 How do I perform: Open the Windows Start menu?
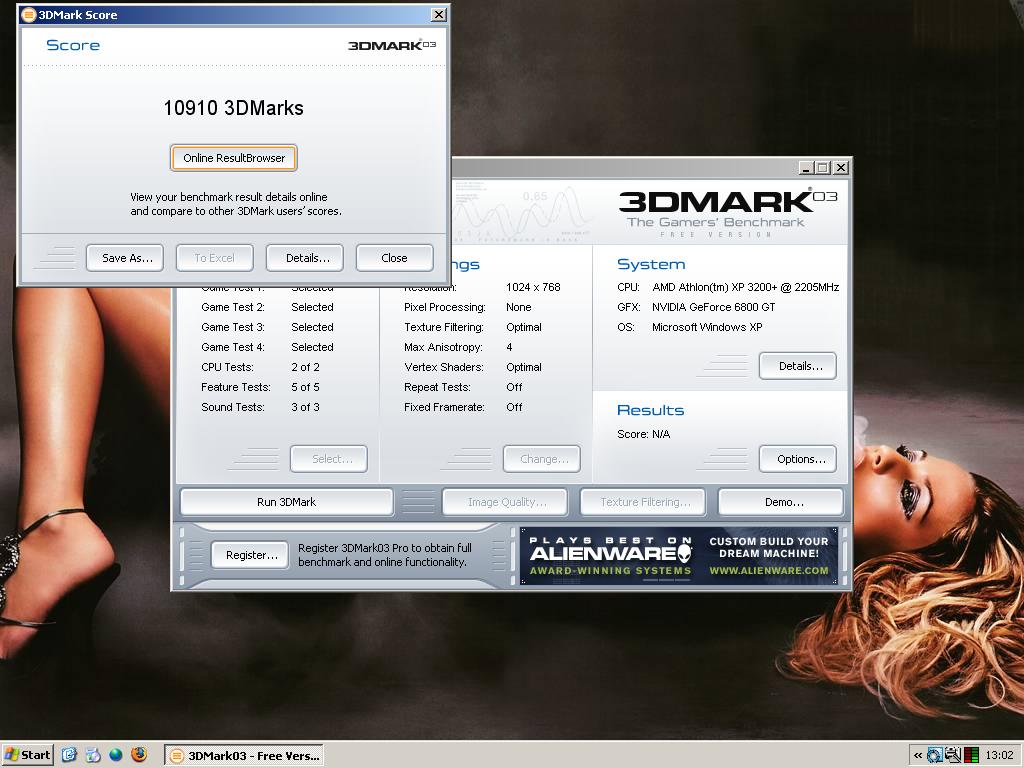click(27, 755)
